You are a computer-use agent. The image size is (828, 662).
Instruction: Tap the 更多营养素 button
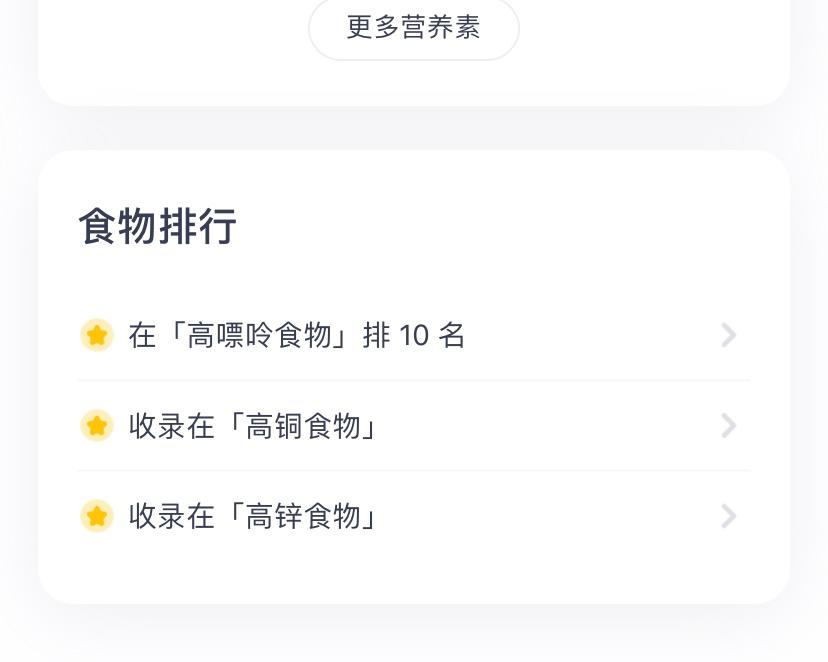tap(413, 27)
